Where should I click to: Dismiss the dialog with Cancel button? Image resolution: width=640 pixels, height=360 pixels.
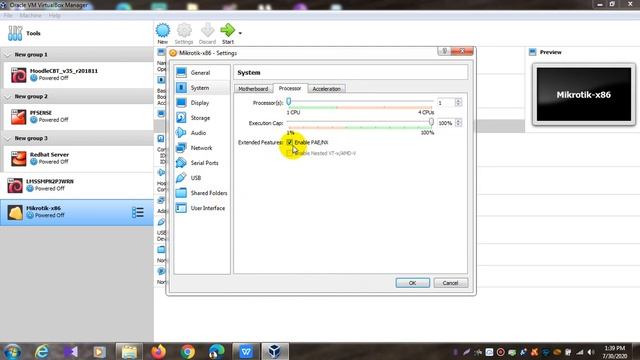tap(450, 283)
